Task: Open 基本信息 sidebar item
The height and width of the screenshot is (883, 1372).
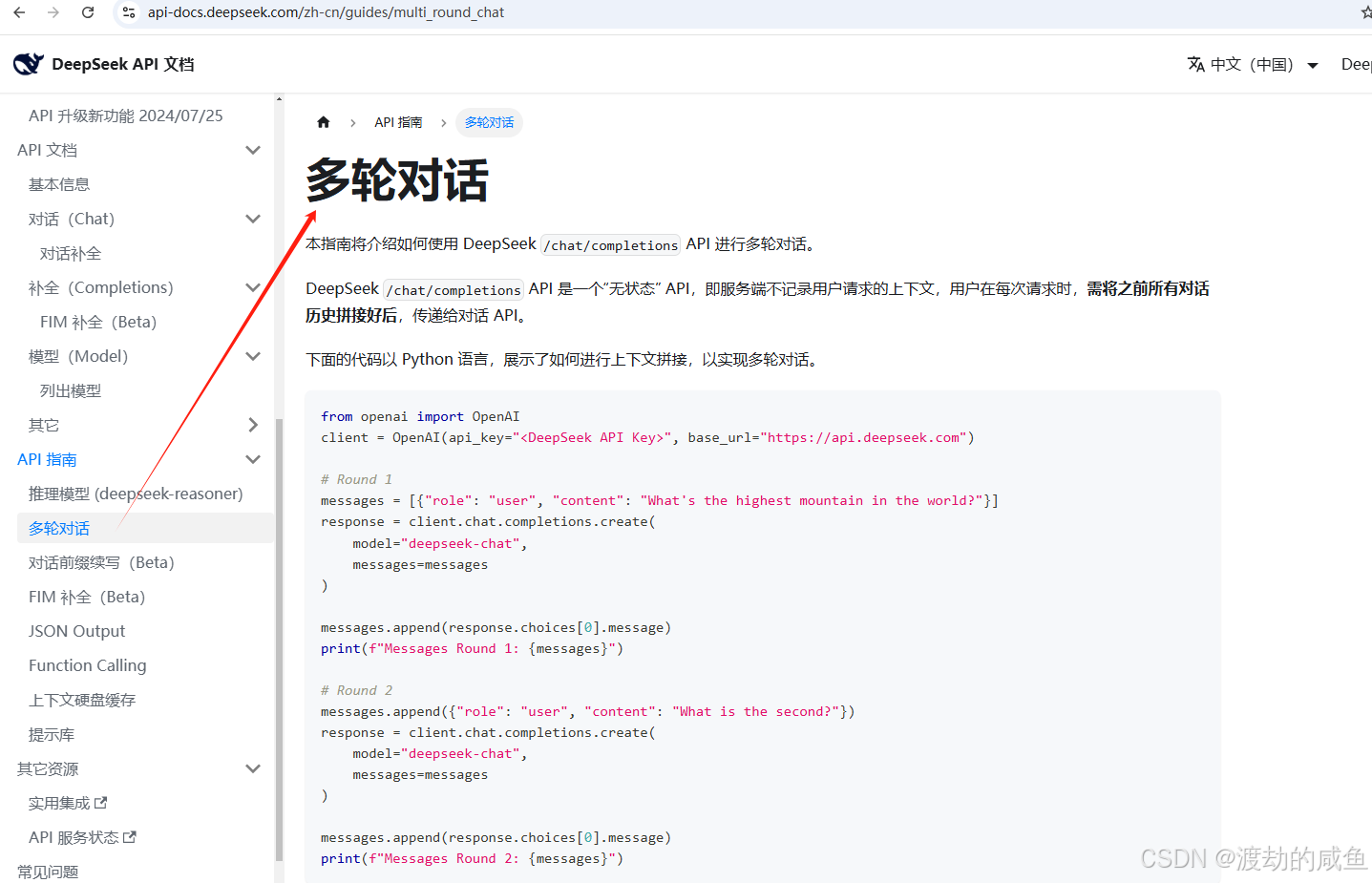Action: click(x=59, y=184)
